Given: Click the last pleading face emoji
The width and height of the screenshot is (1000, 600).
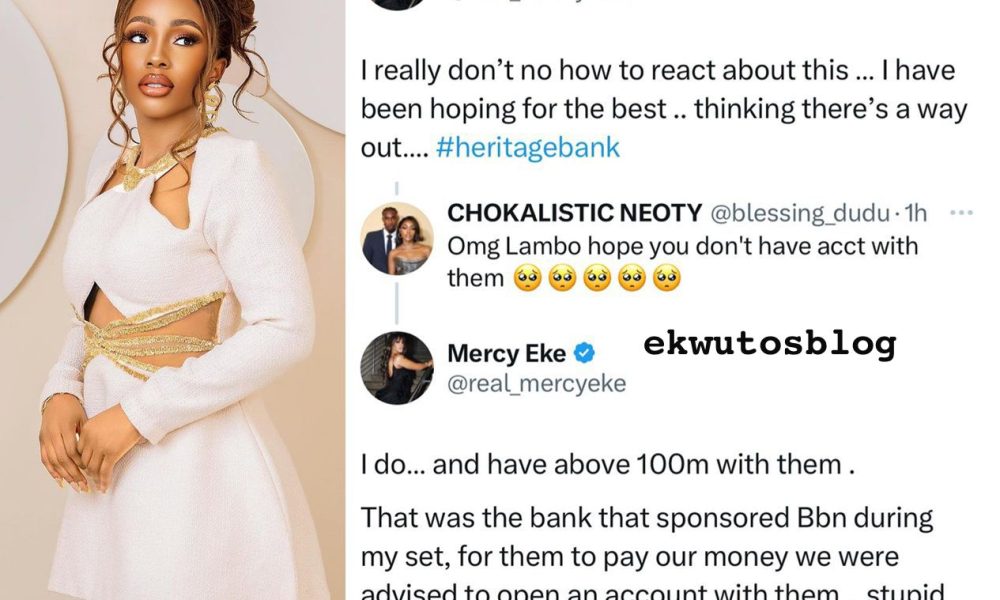Looking at the screenshot, I should [666, 278].
